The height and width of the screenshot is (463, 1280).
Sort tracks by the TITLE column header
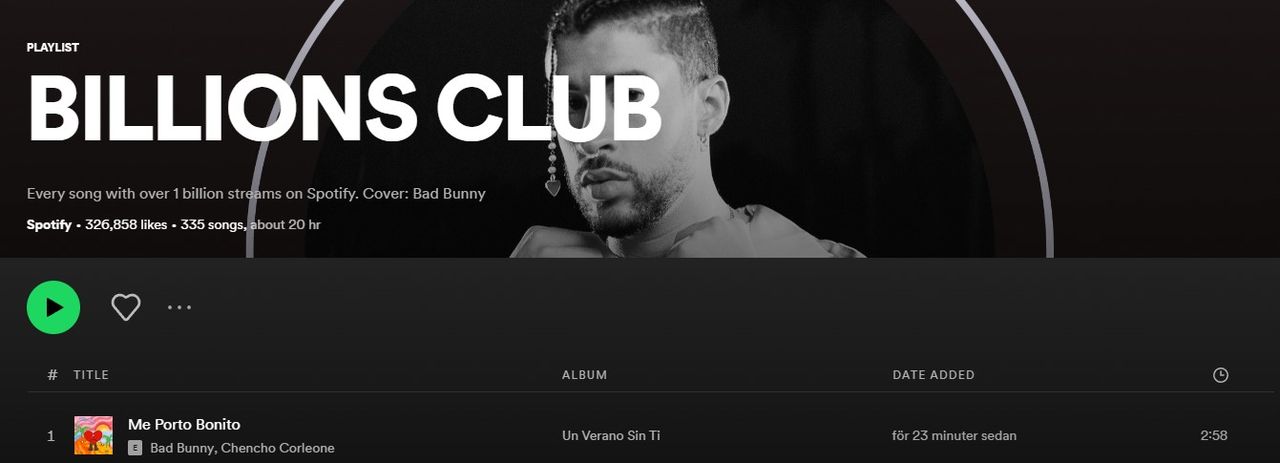click(91, 375)
